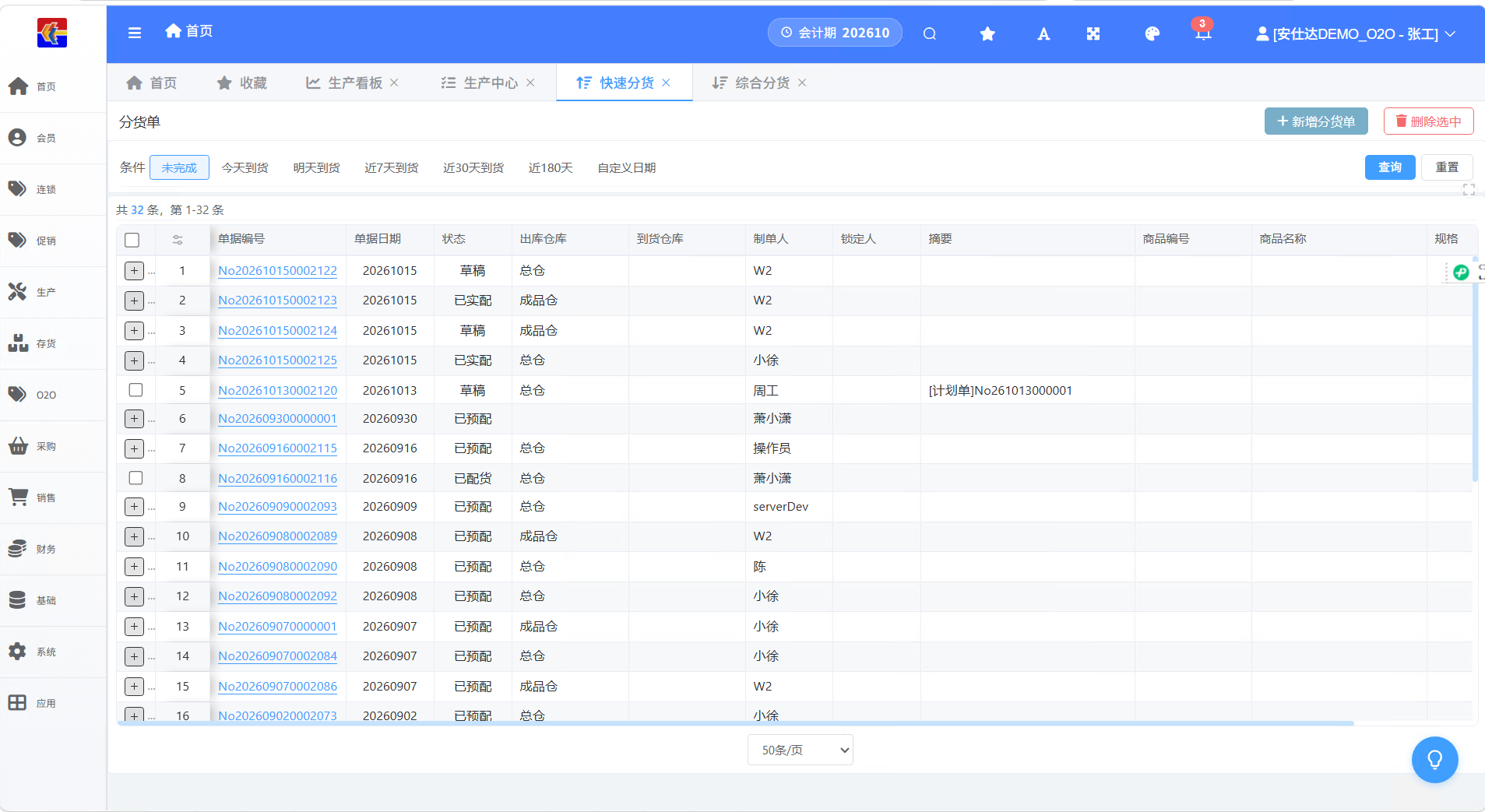
Task: Open the user account dropdown 张工
Action: [1356, 33]
